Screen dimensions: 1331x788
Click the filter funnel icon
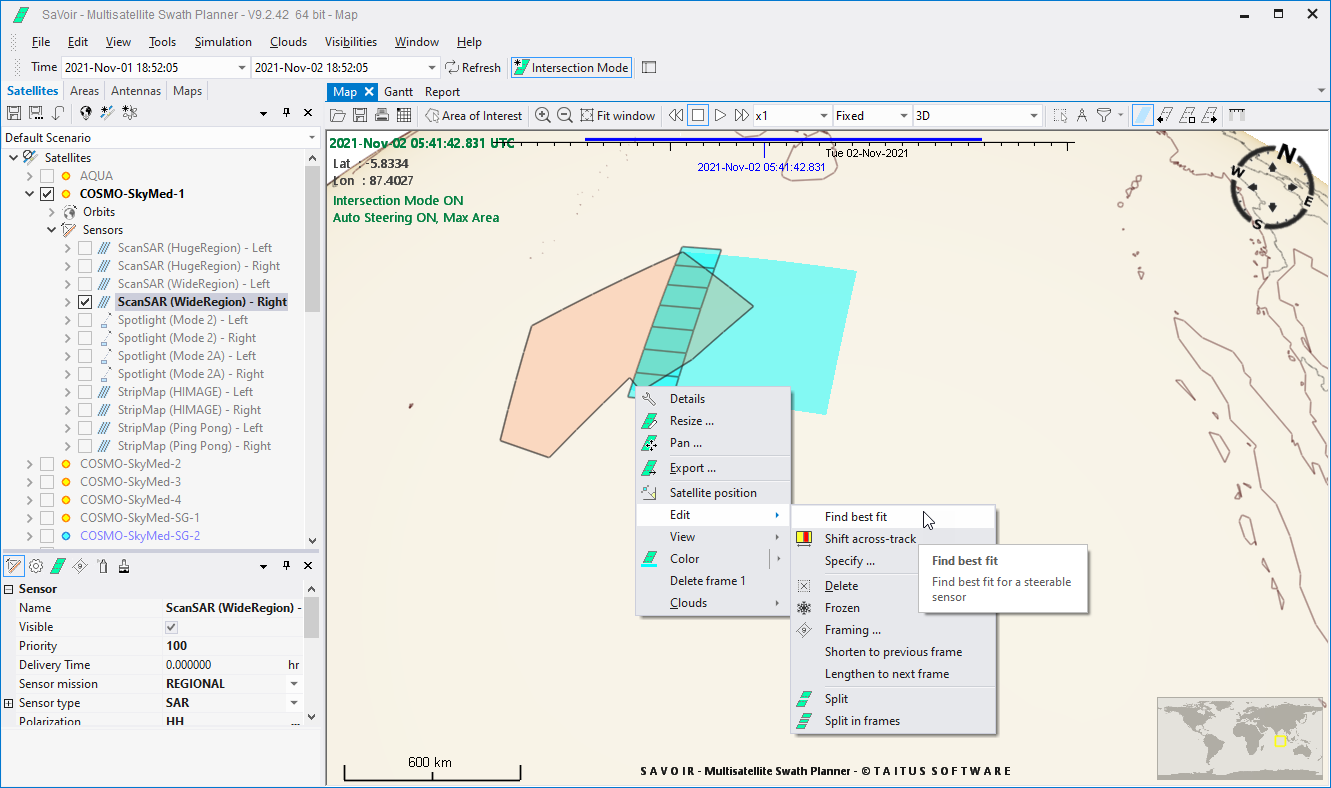(1104, 116)
